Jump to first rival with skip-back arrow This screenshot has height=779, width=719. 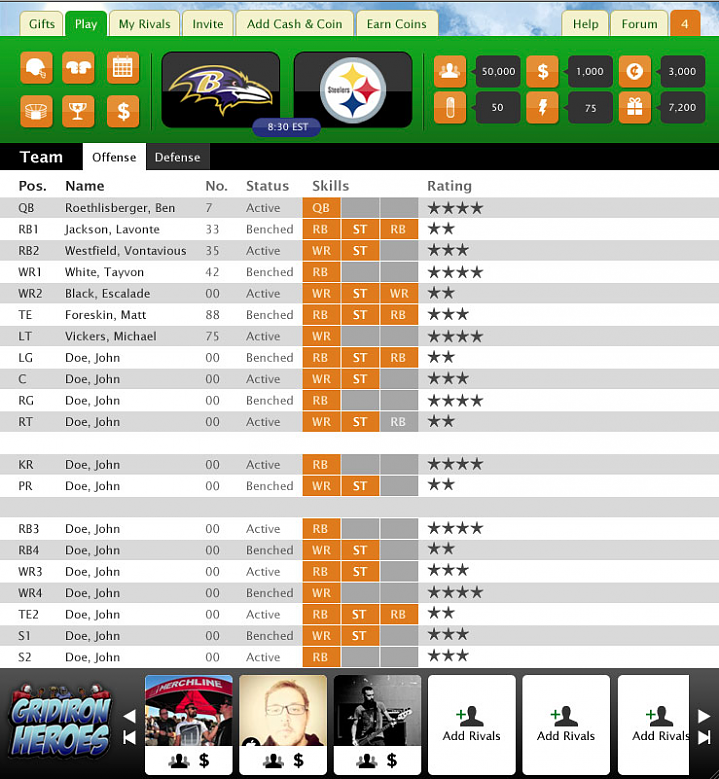129,738
